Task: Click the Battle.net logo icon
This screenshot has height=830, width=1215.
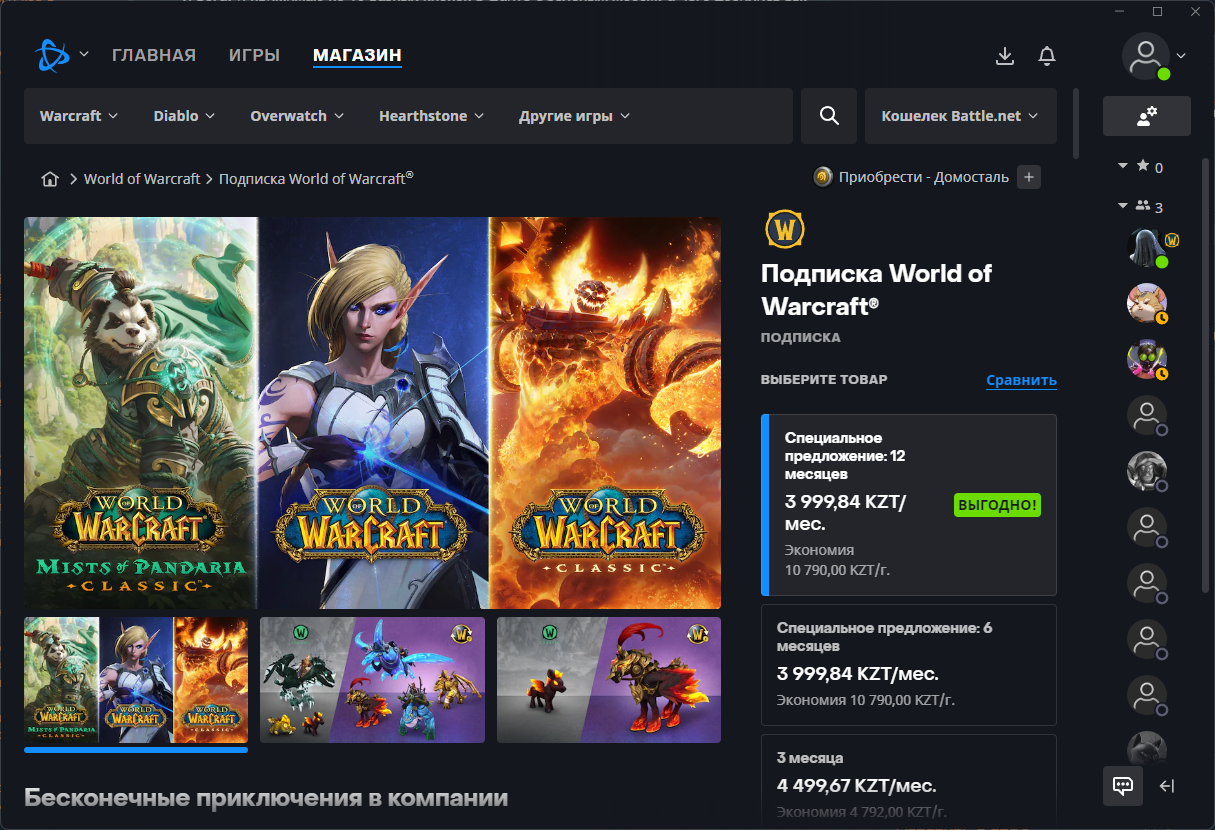Action: coord(50,55)
